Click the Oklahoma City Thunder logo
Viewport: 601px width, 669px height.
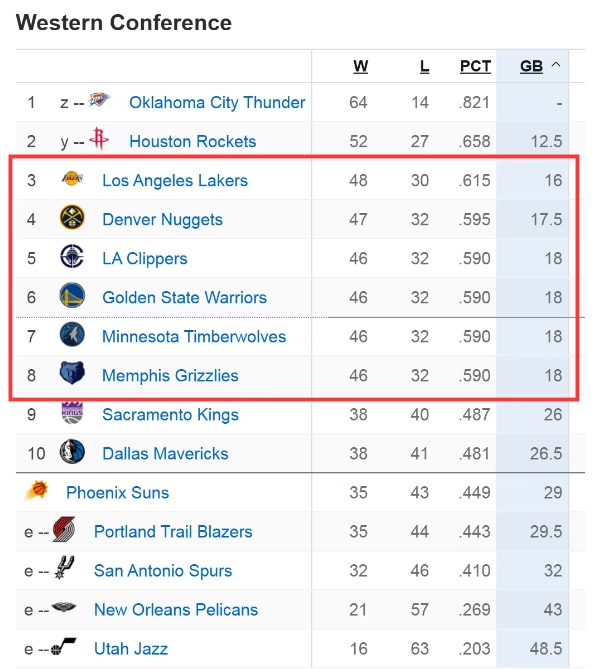99,100
